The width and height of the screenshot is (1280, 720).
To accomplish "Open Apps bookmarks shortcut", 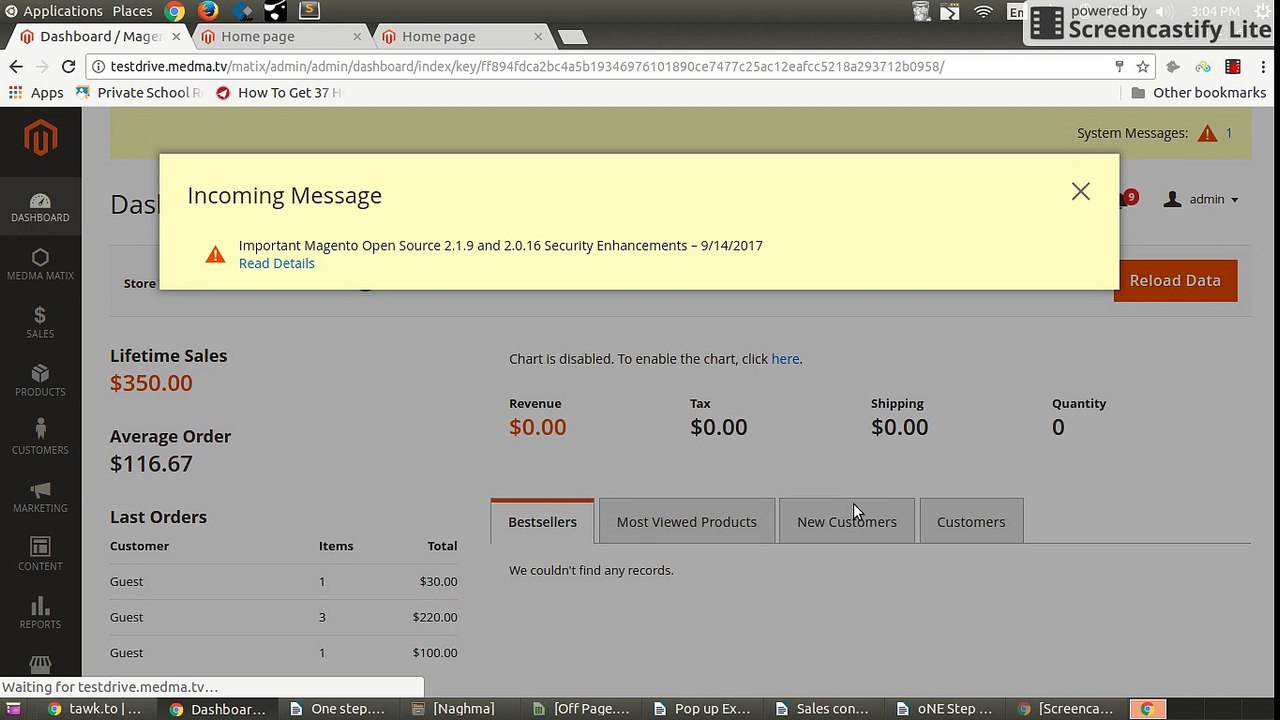I will click(36, 93).
